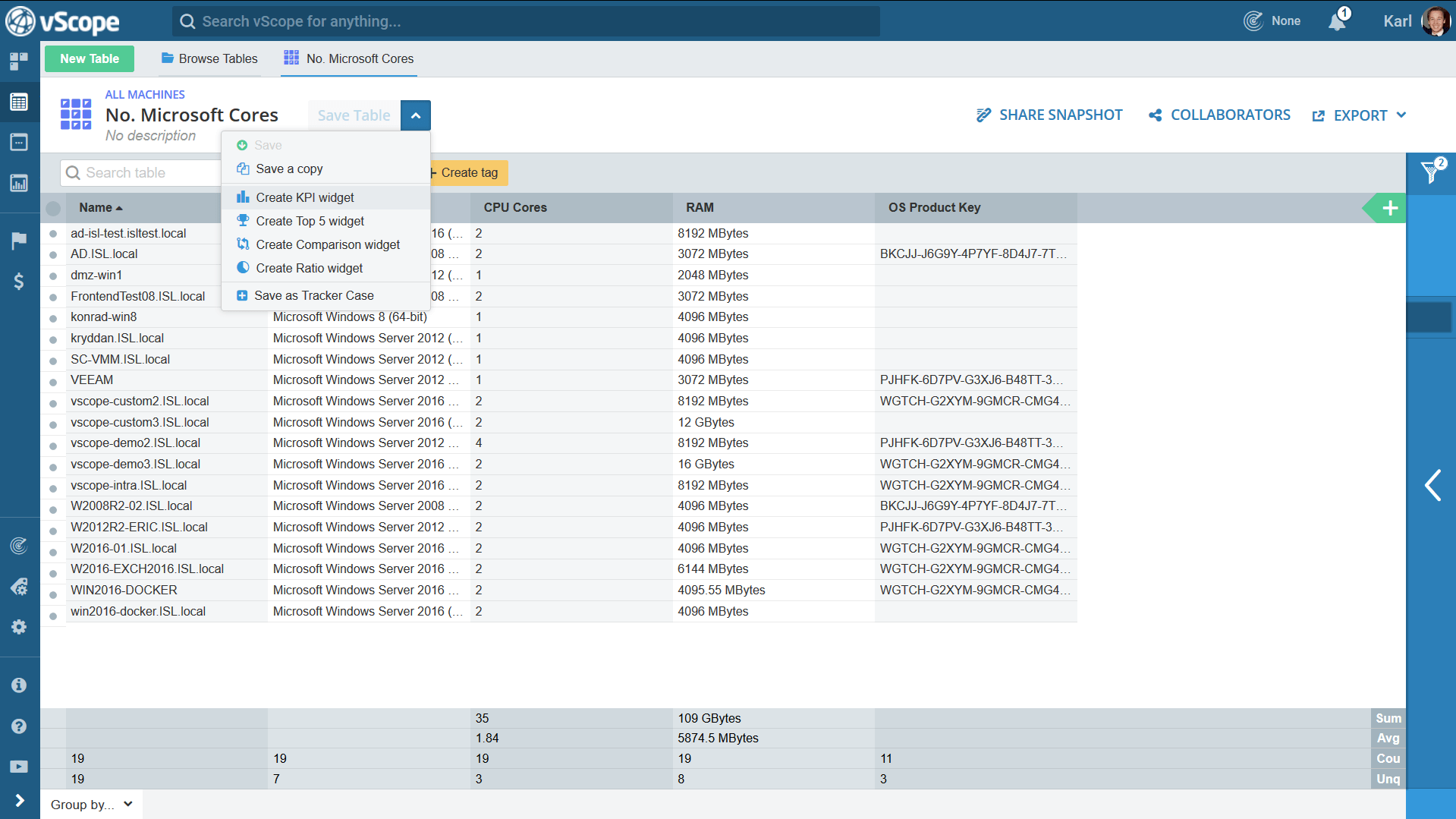1456x819 pixels.
Task: Choose Create Top 5 widget
Action: [x=326, y=221]
